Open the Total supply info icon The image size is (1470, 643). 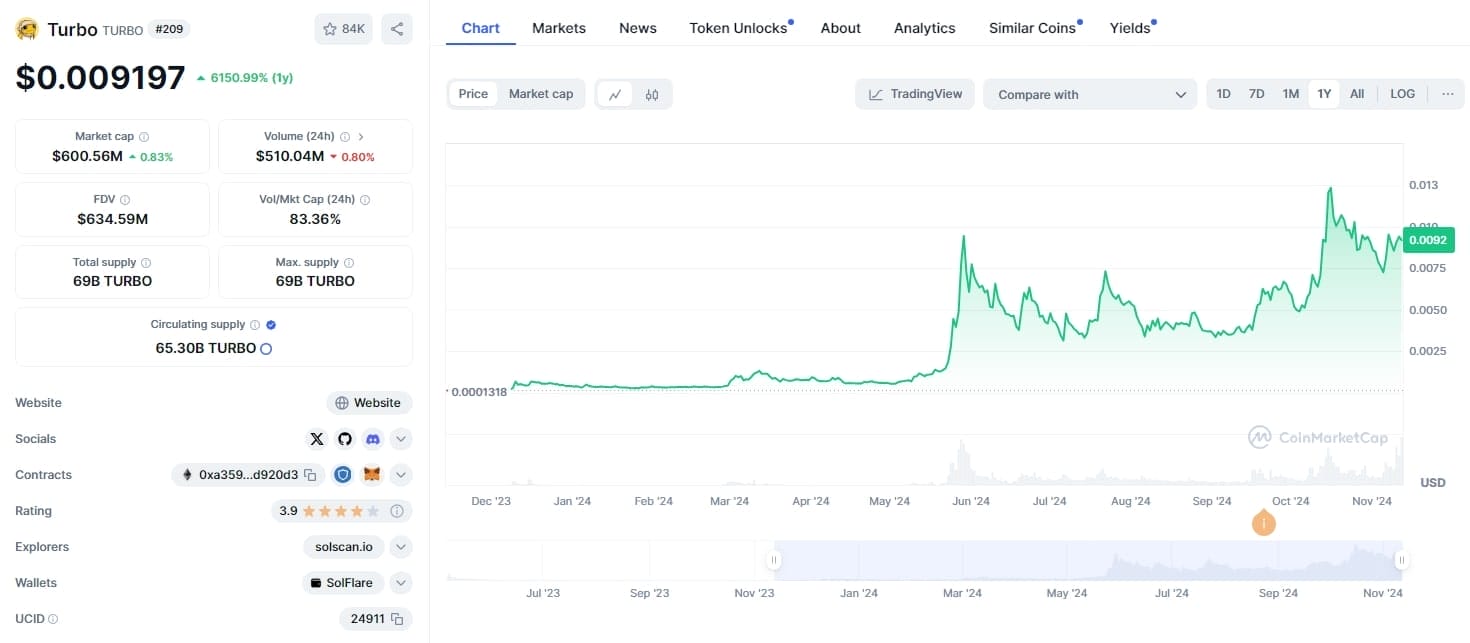146,263
